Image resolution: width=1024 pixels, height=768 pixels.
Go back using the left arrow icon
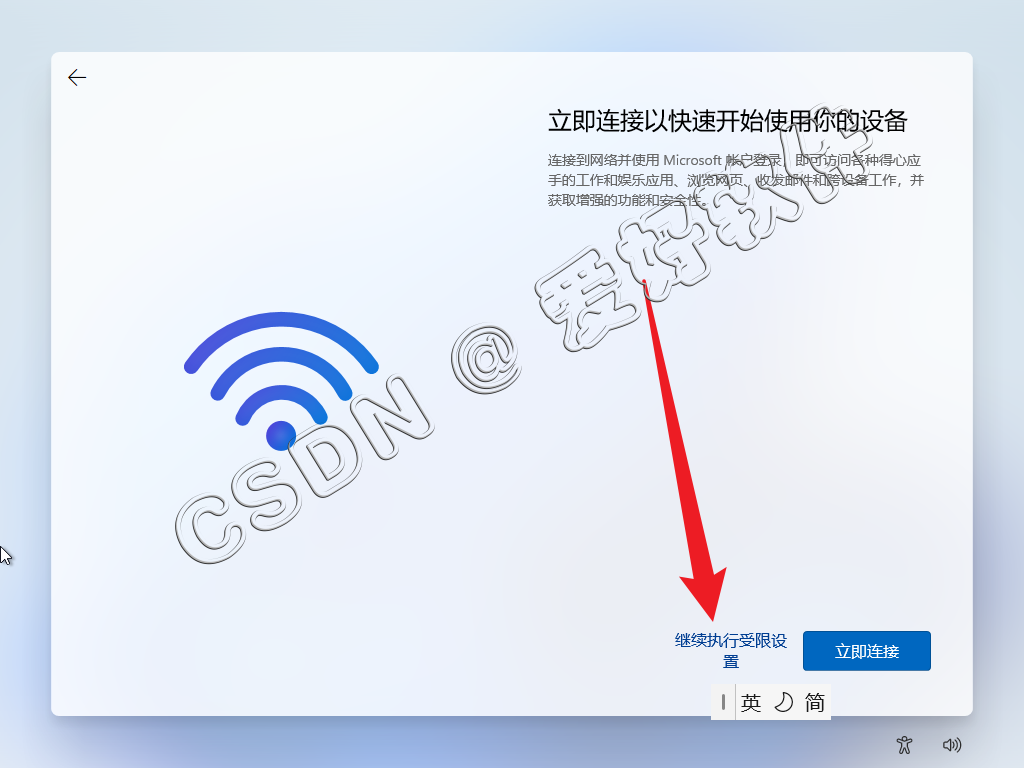pos(77,78)
